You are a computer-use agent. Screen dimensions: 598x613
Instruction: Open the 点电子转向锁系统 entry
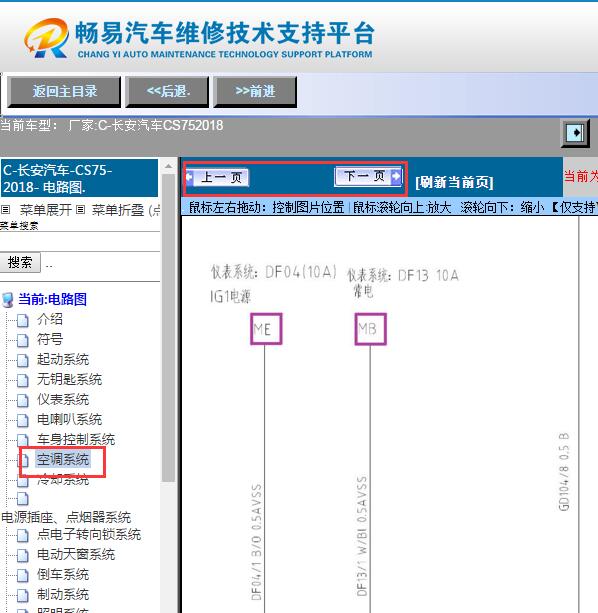tap(89, 534)
